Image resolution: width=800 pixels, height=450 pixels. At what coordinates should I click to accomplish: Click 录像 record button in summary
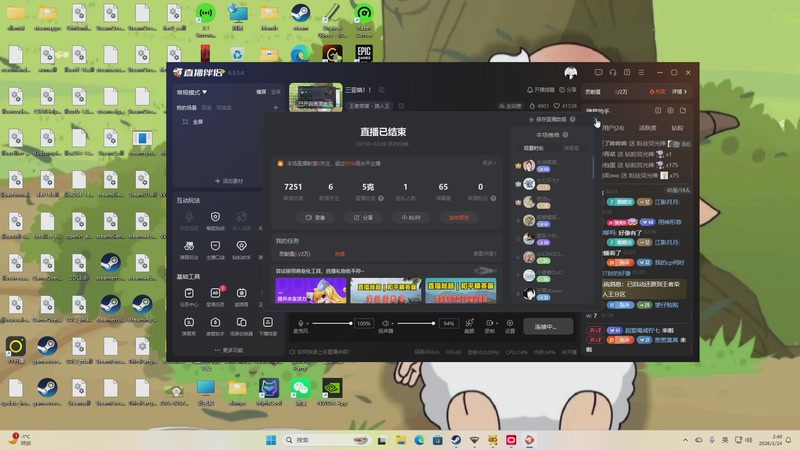[x=315, y=217]
